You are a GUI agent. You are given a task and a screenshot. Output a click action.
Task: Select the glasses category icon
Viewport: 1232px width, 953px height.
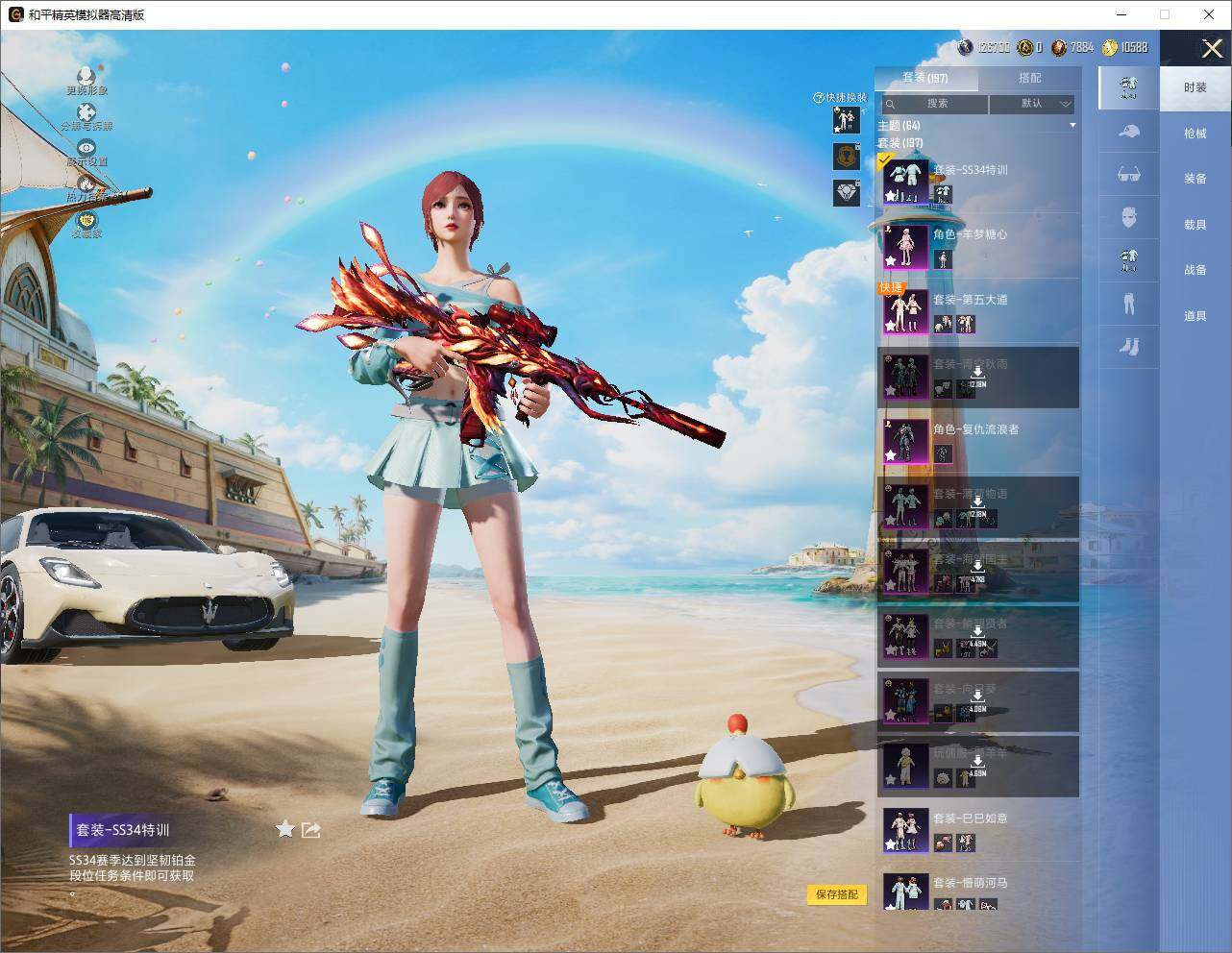[1129, 174]
